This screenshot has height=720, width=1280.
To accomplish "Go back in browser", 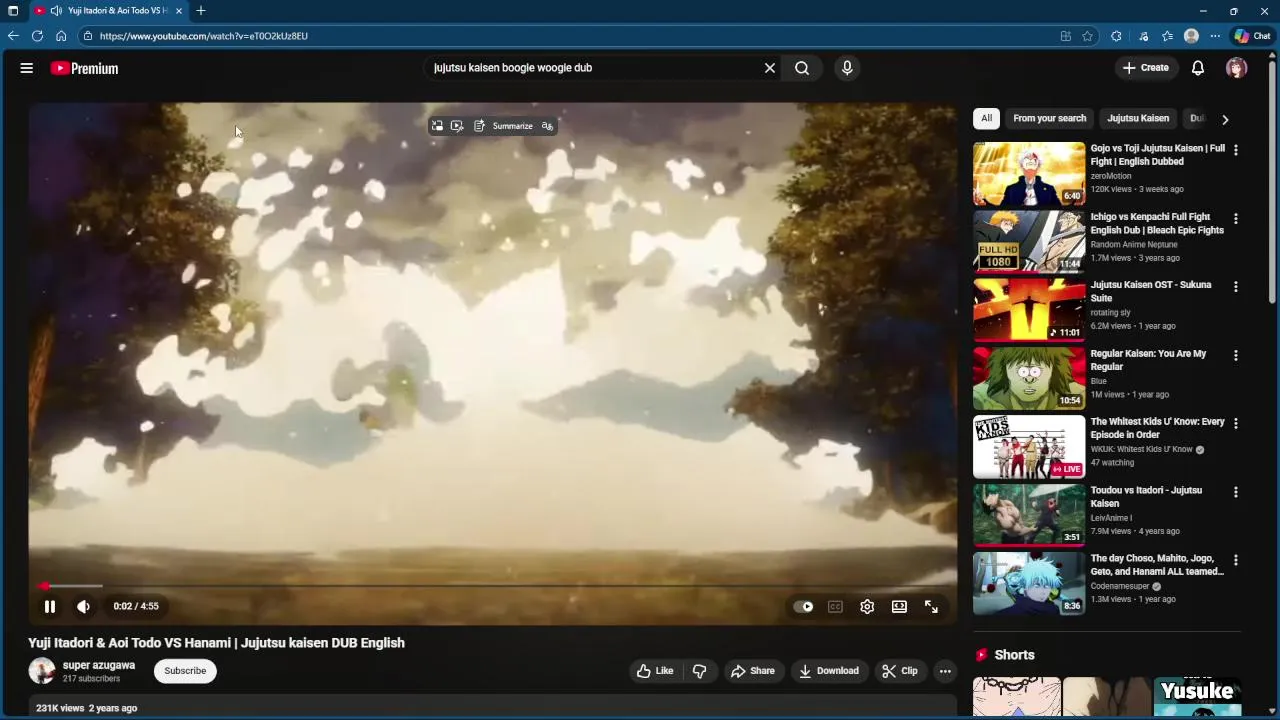I will (x=13, y=36).
